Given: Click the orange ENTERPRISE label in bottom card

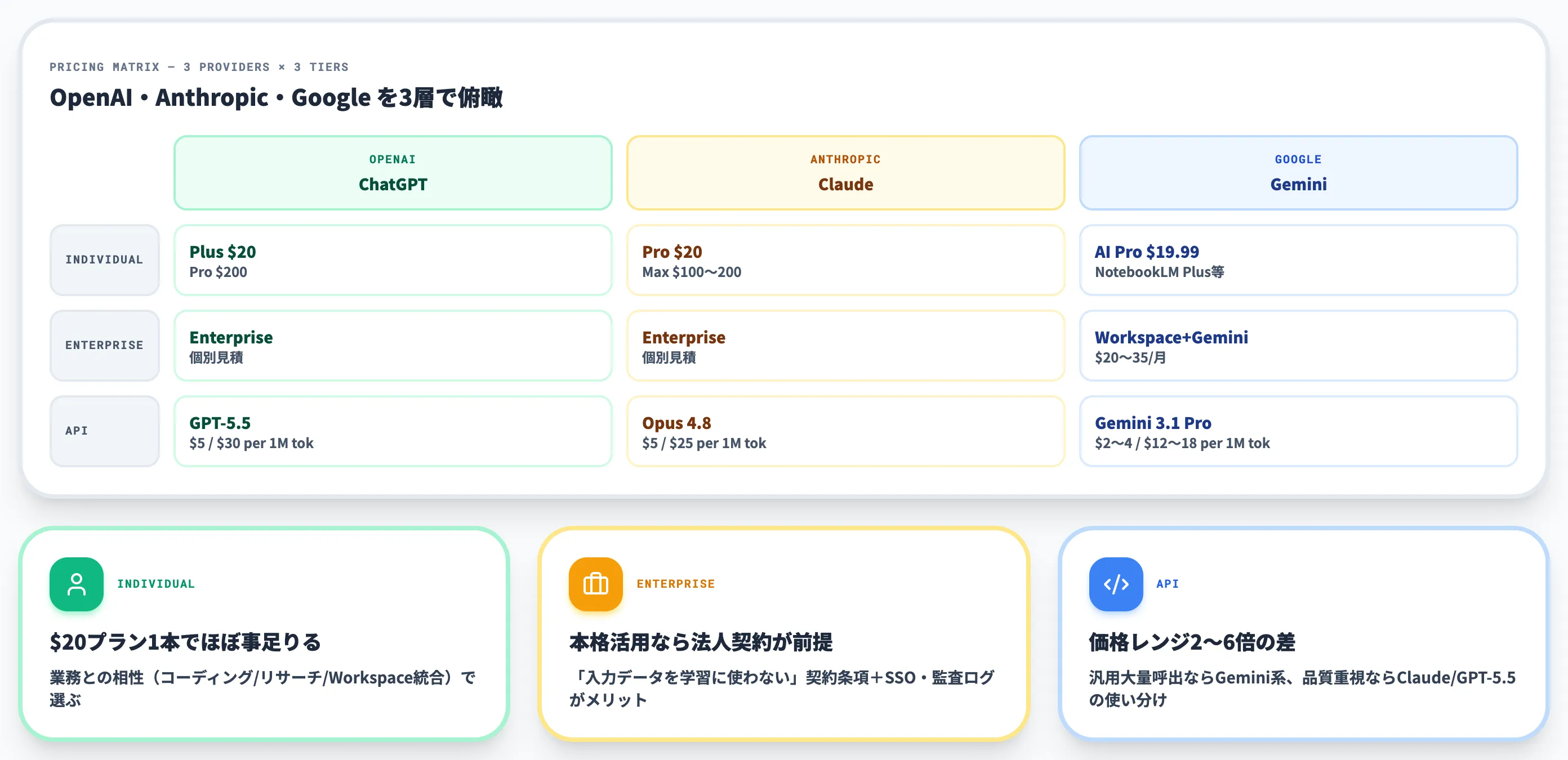Looking at the screenshot, I should coord(676,584).
